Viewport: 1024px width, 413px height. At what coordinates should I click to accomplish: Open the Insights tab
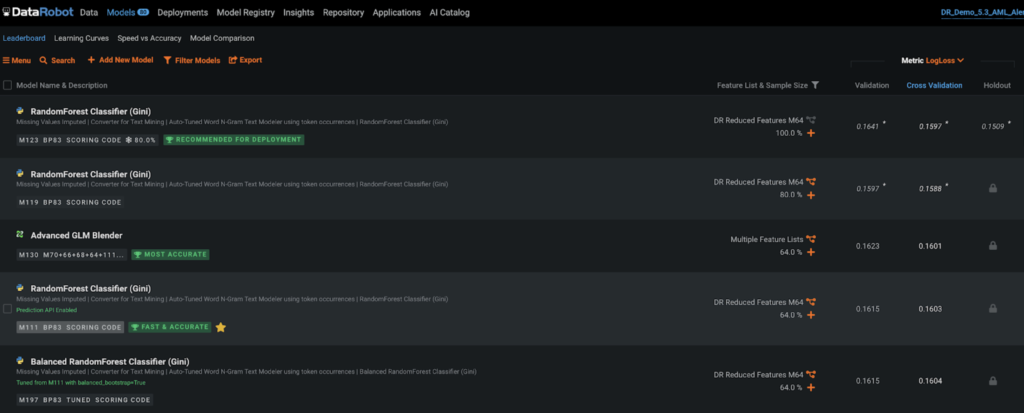(298, 12)
